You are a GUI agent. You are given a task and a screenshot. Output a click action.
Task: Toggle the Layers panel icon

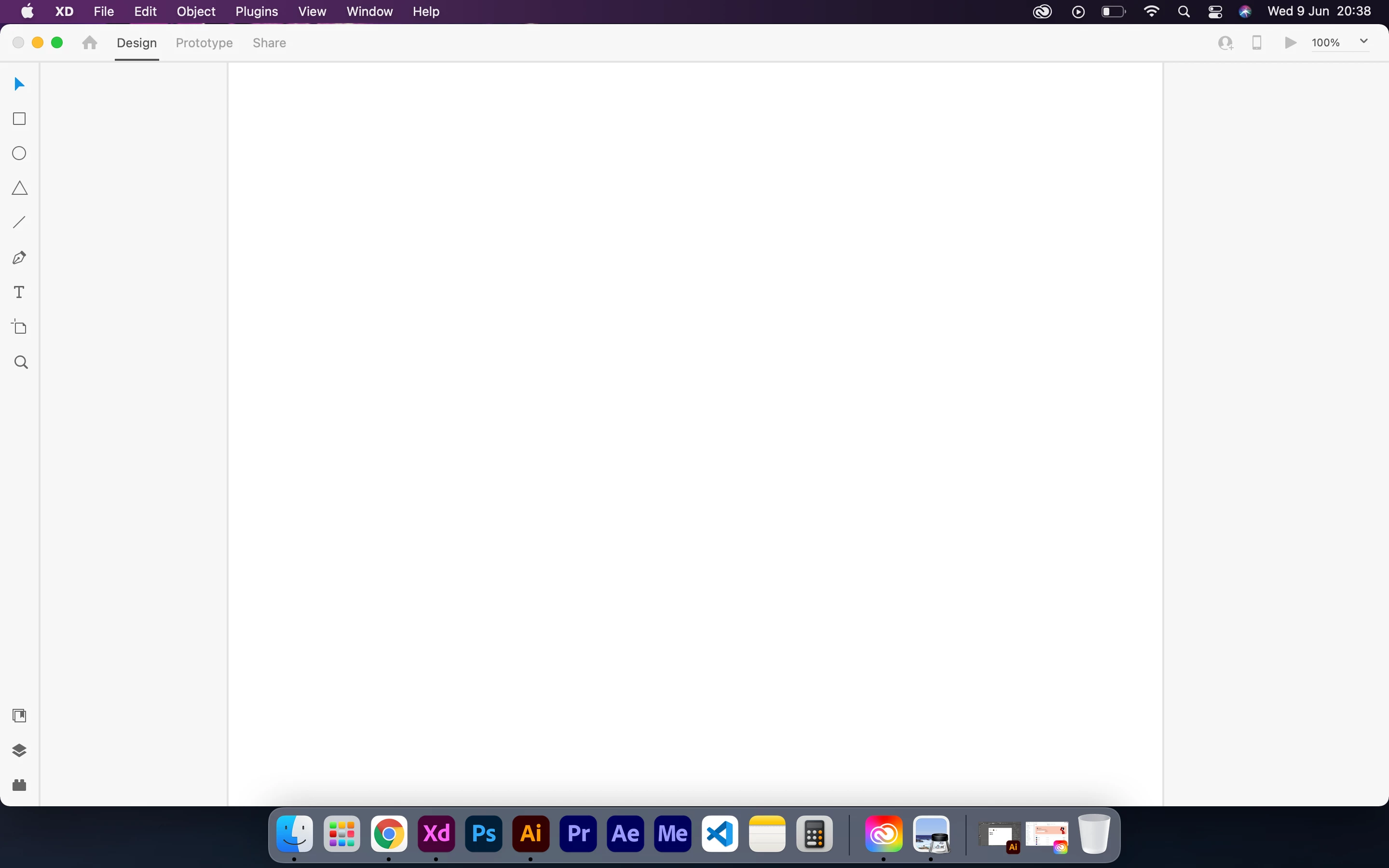[19, 750]
